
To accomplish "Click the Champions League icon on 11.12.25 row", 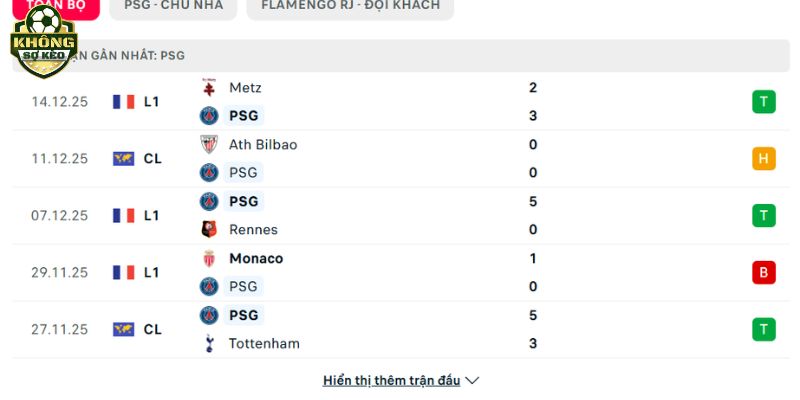I will [124, 158].
